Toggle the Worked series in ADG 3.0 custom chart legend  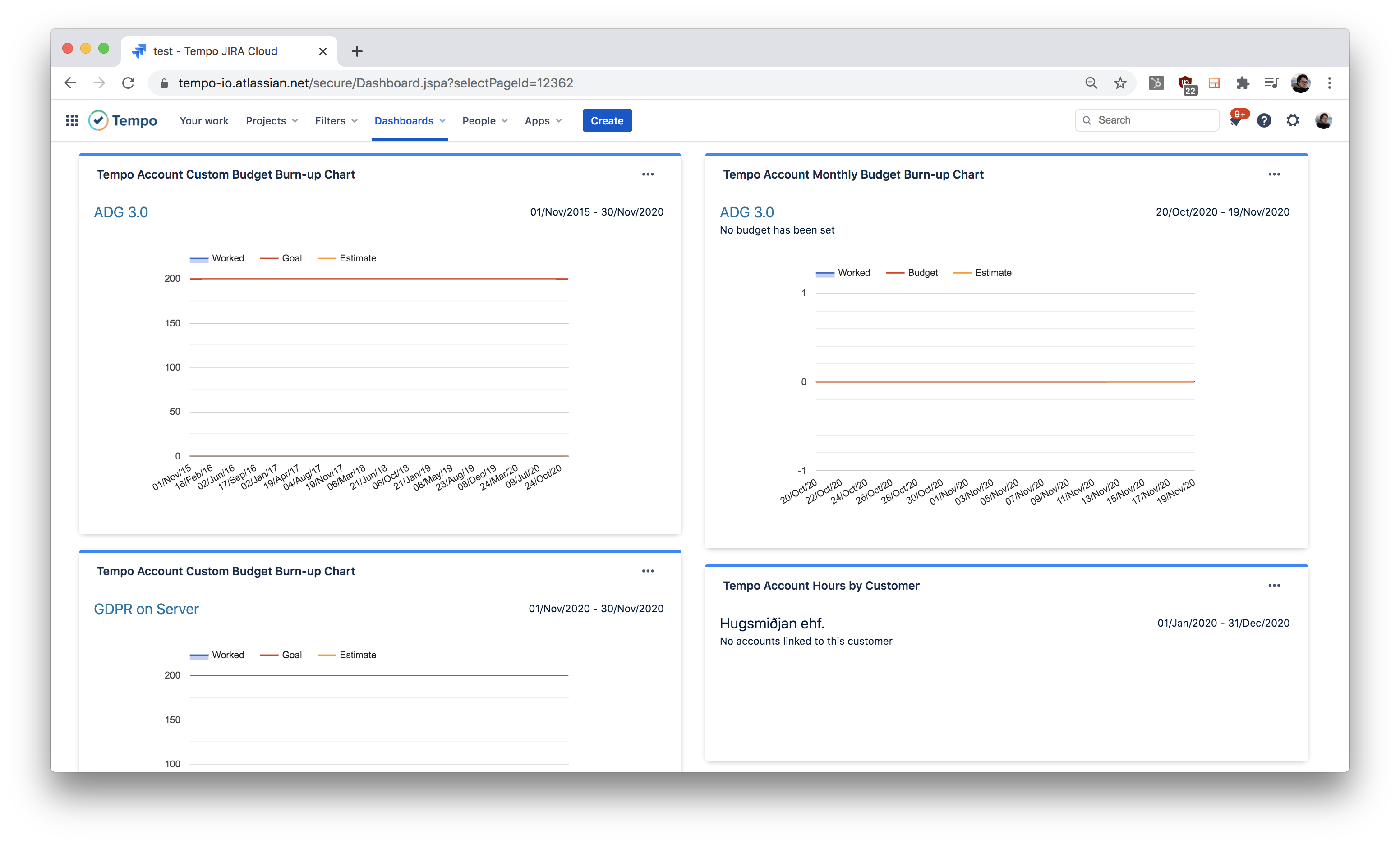[x=217, y=258]
